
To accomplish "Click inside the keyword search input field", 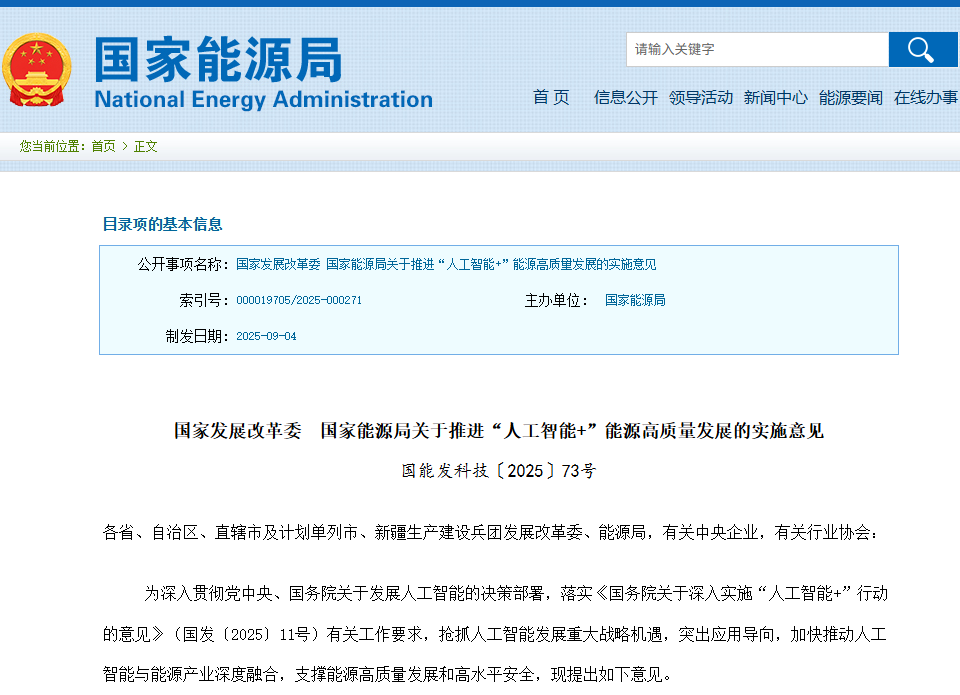I will [x=757, y=49].
